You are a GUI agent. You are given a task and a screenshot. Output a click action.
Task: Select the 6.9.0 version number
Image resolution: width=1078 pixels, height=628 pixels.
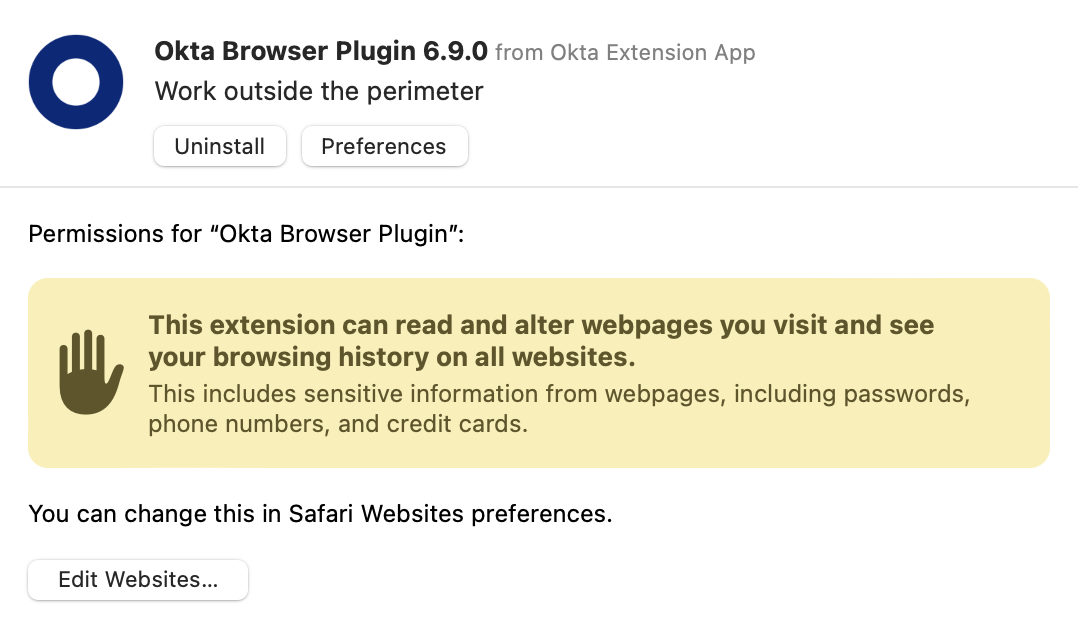[455, 51]
